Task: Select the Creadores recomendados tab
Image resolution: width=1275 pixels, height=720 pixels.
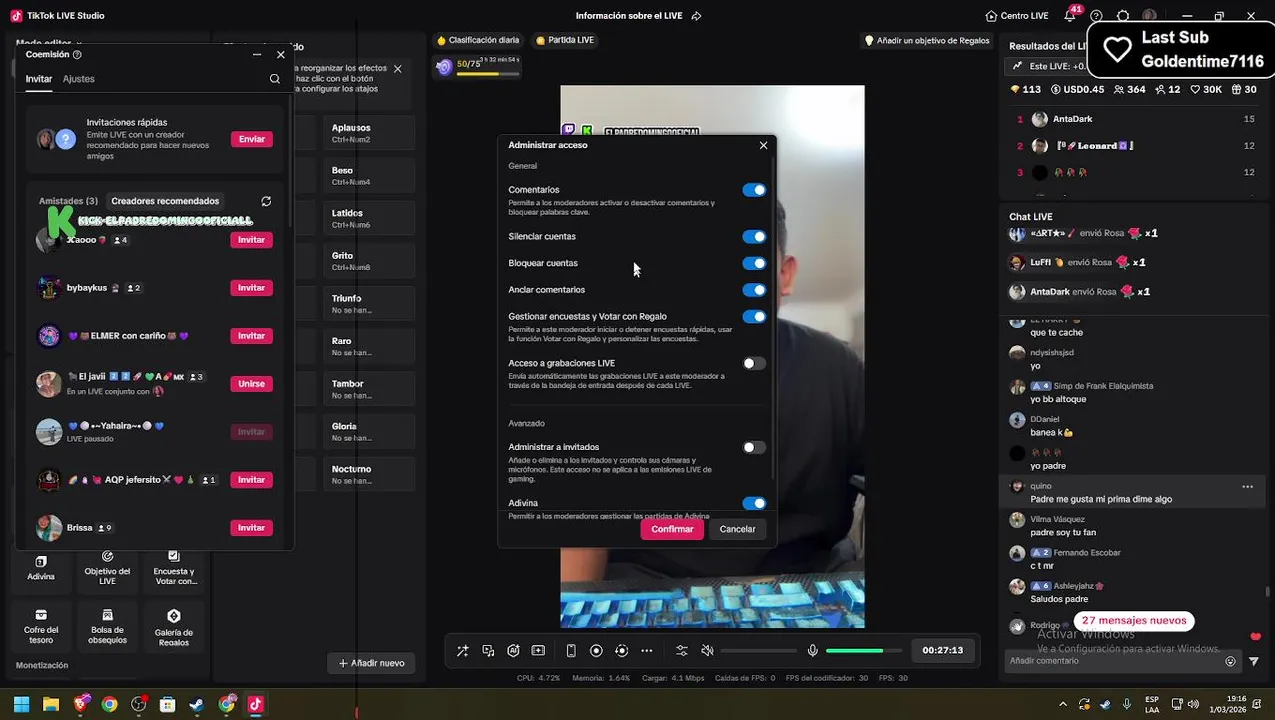Action: (x=165, y=201)
